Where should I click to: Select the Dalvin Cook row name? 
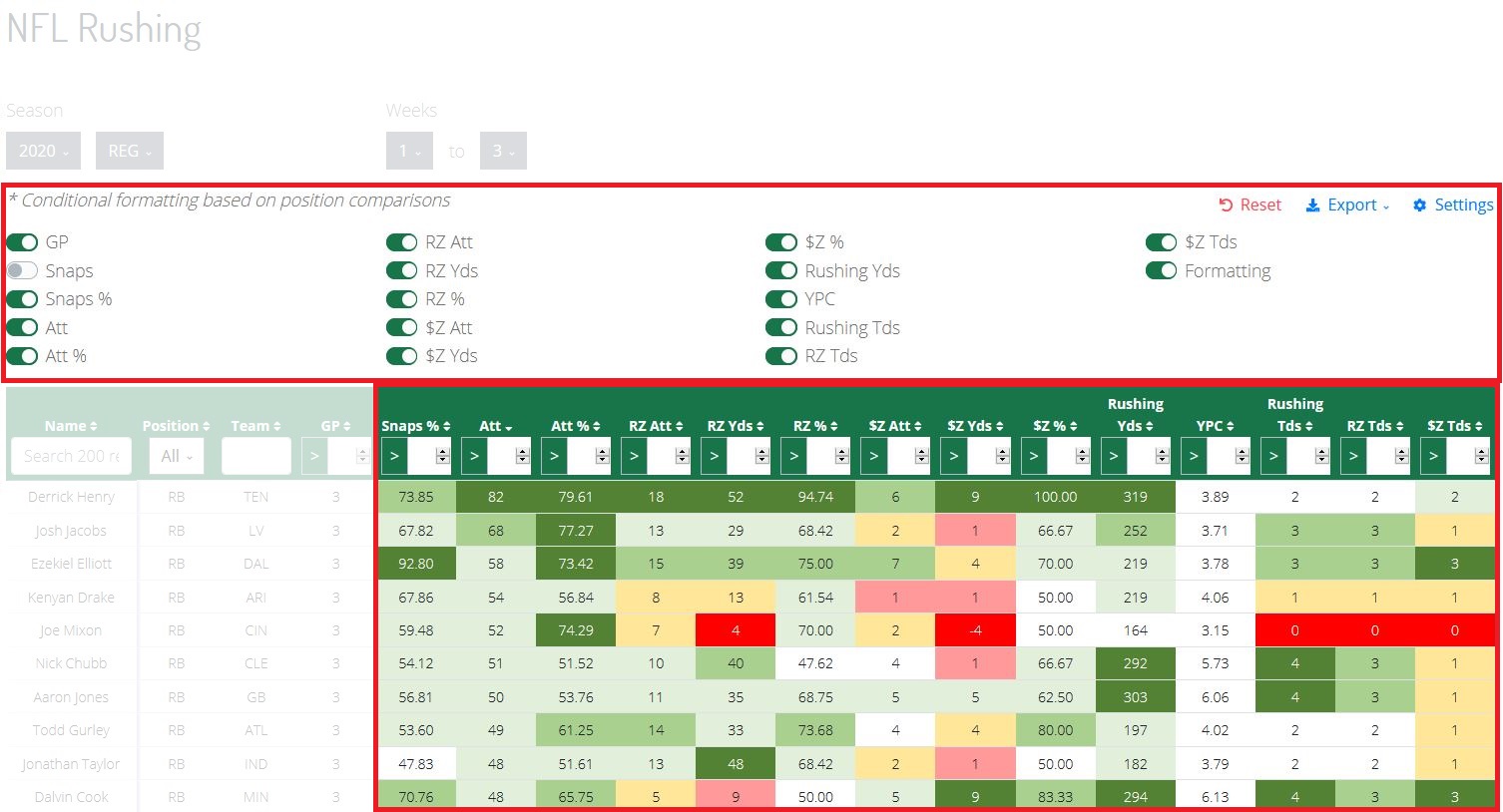click(x=71, y=797)
